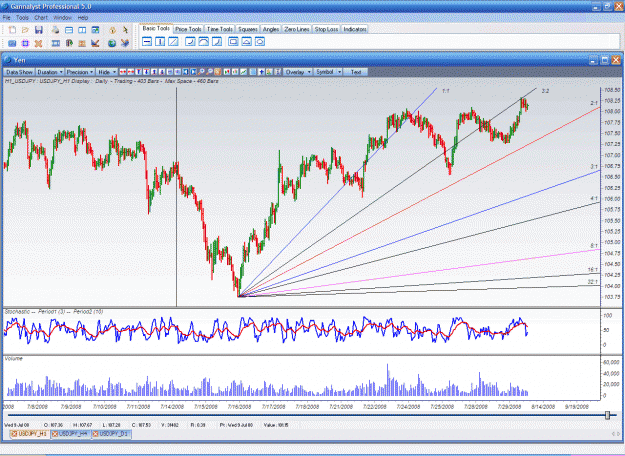Click the gold padlock icon in main toolbar
625x456 pixels.
113,30
